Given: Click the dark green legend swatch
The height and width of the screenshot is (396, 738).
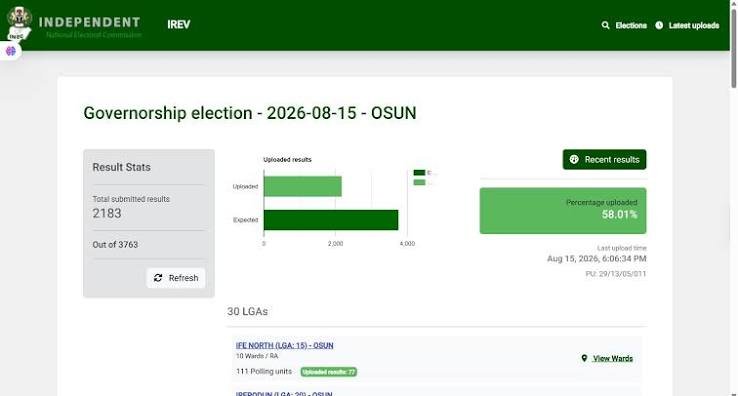Looking at the screenshot, I should click(x=419, y=173).
